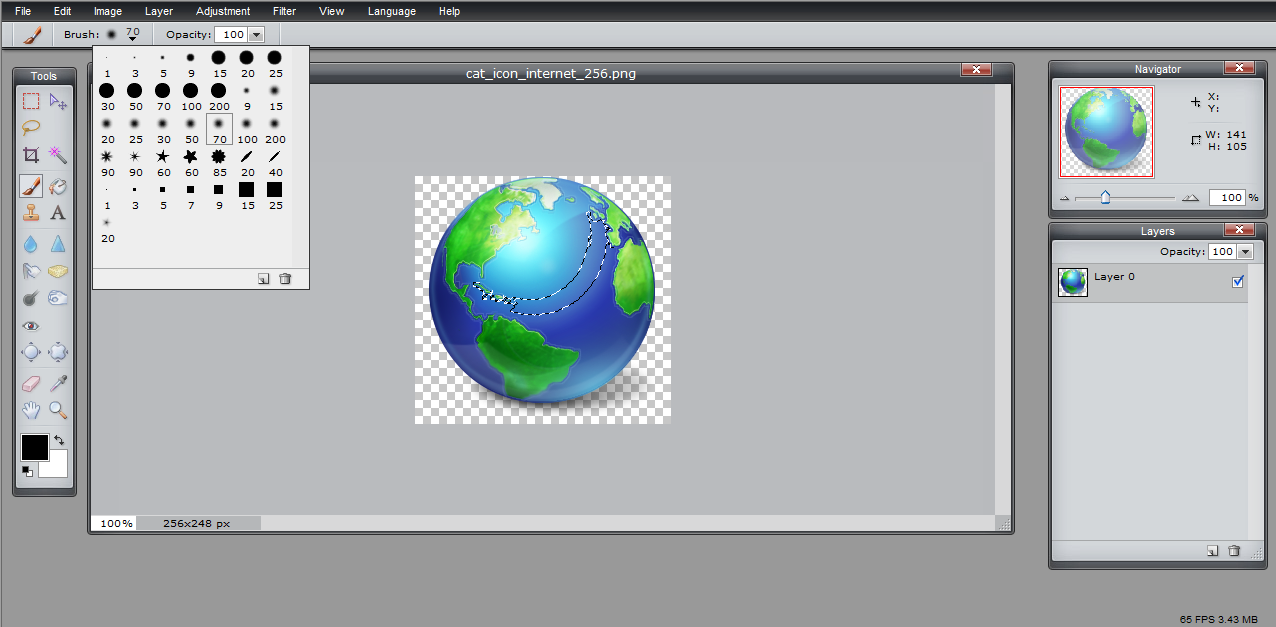Pick the calligraphic 40 brush preset
This screenshot has width=1276, height=627.
tap(275, 163)
